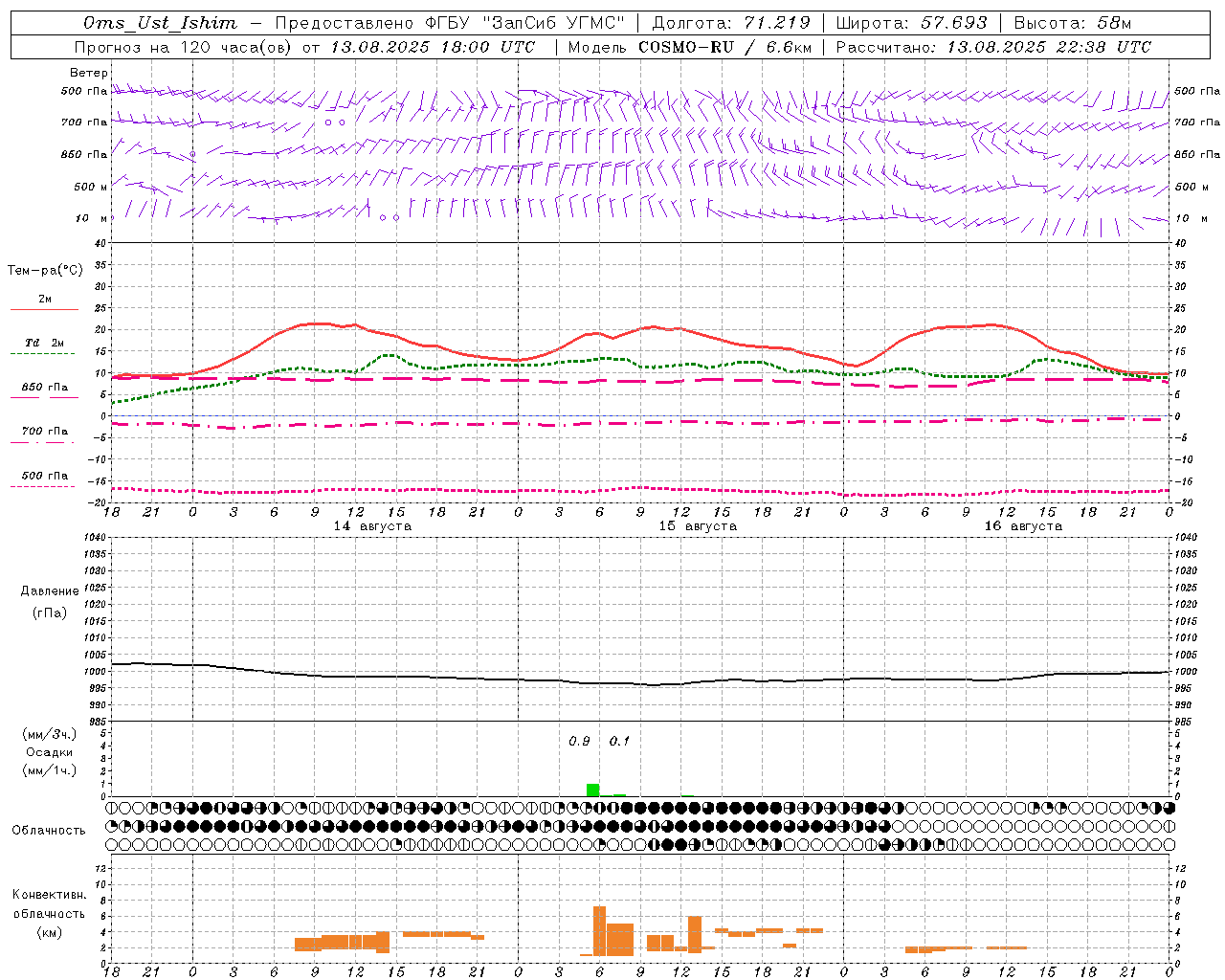Click the (мм/3ч.) units label

49,734
